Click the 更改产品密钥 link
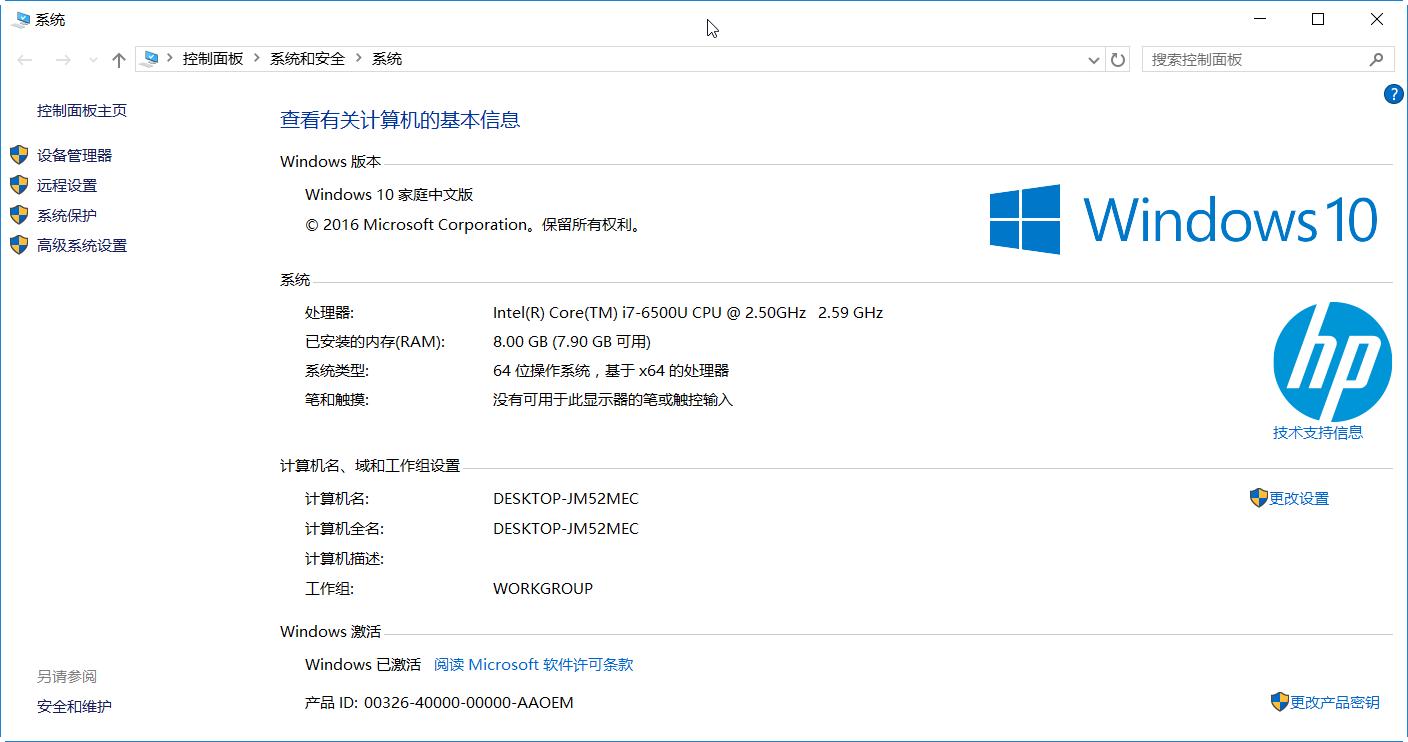The image size is (1408, 742). click(x=1334, y=702)
